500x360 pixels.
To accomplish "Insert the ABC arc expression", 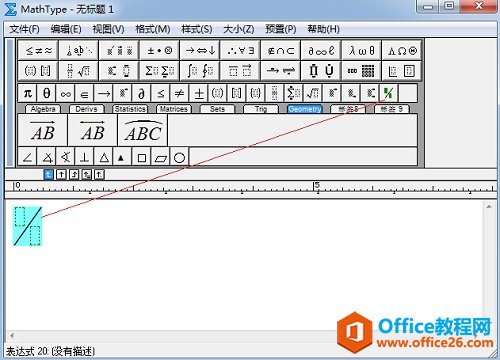I will 143,130.
